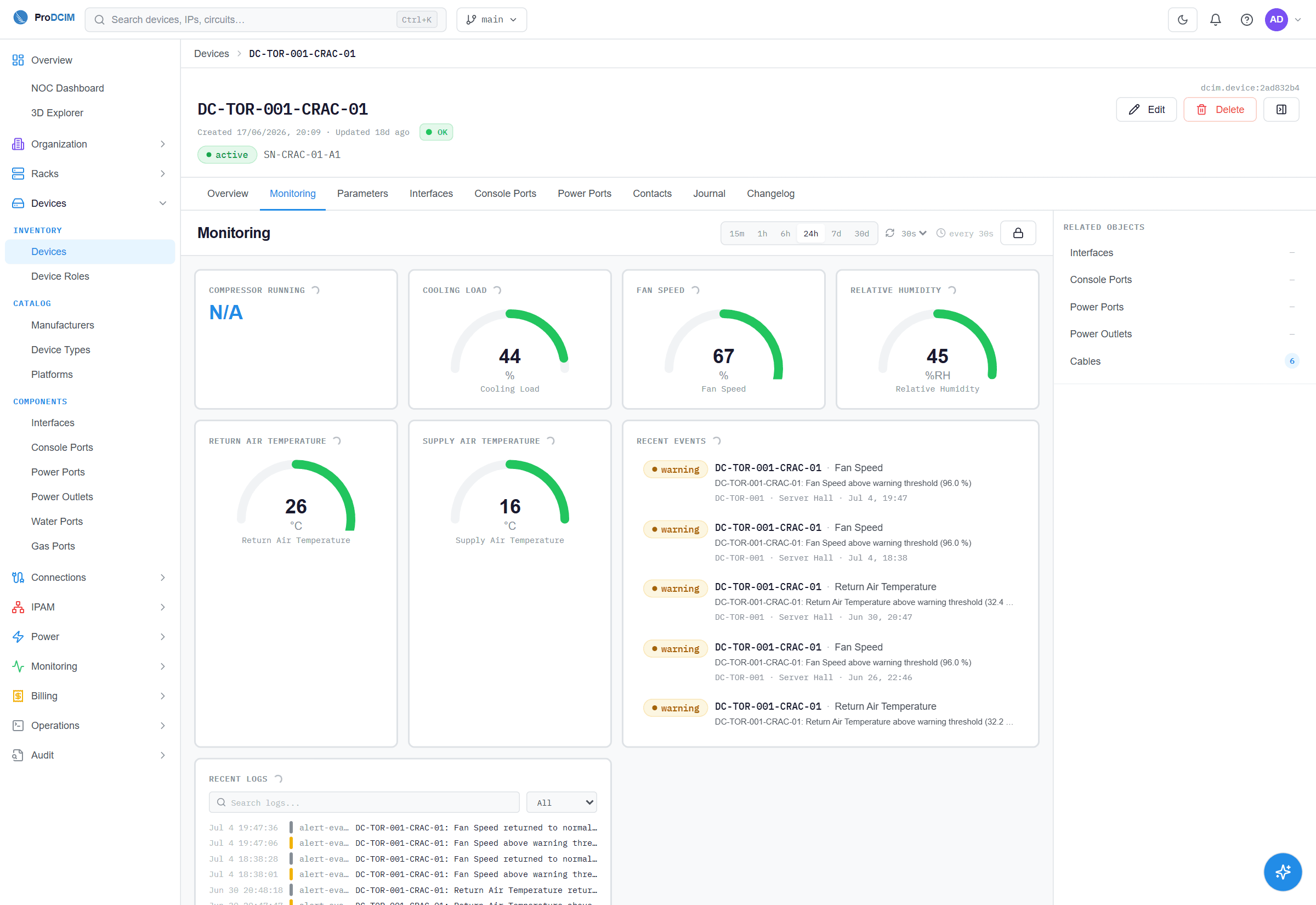Toggle dark mode moon icon
The image size is (1316, 905).
pos(1182,20)
